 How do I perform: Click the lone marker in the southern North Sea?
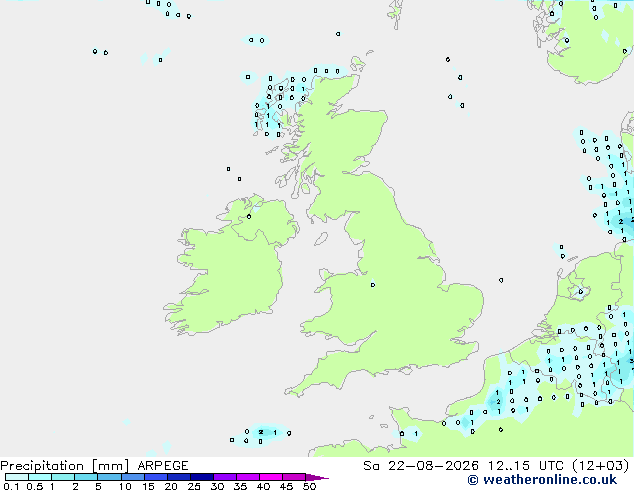tap(501, 280)
